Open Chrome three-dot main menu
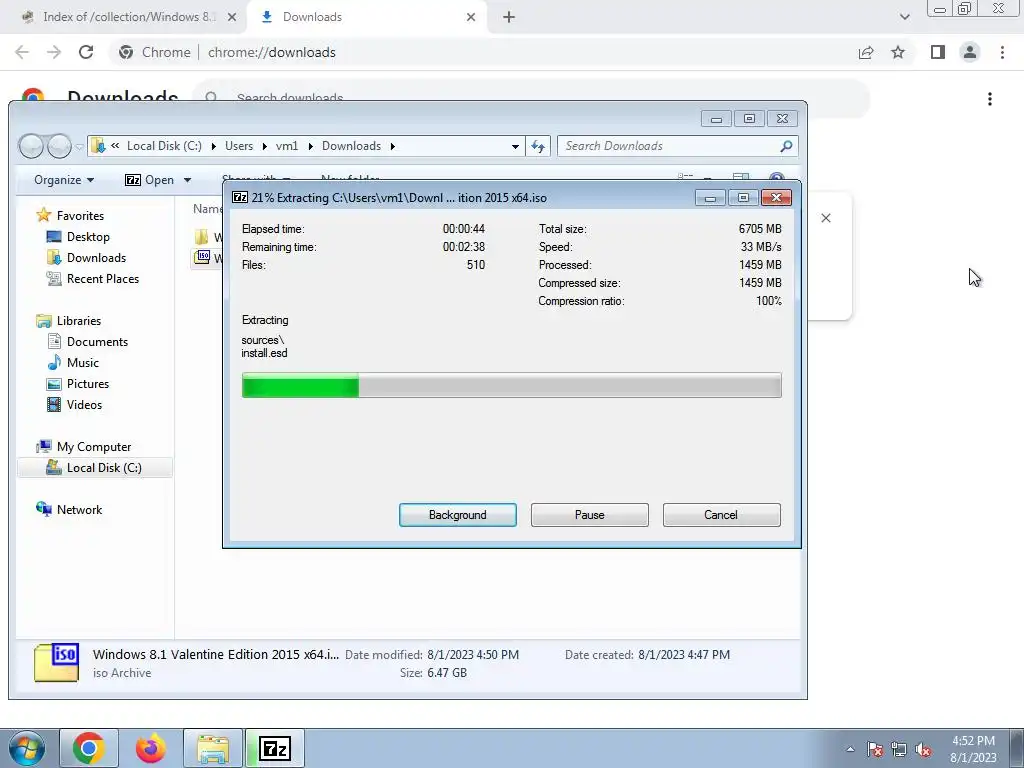The height and width of the screenshot is (768, 1024). click(x=1002, y=52)
